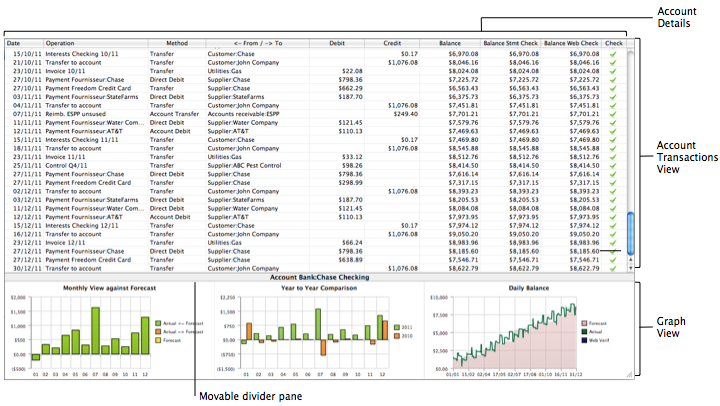Click check mark in Interests Checking 11/11 row
This screenshot has width=720, height=406.
click(613, 140)
